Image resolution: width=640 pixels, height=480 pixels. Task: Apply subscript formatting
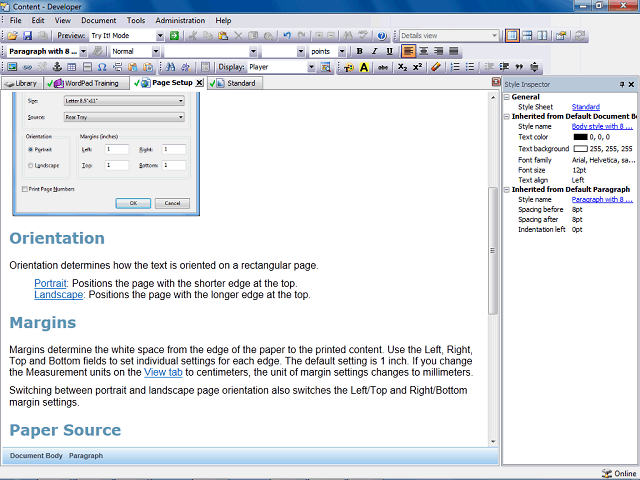coord(402,67)
